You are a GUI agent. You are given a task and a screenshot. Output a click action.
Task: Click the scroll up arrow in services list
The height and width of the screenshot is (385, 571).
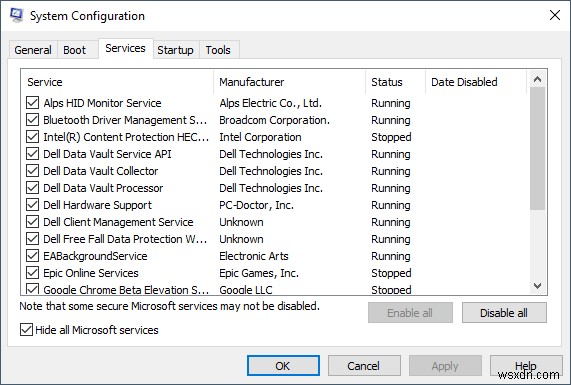tap(537, 79)
